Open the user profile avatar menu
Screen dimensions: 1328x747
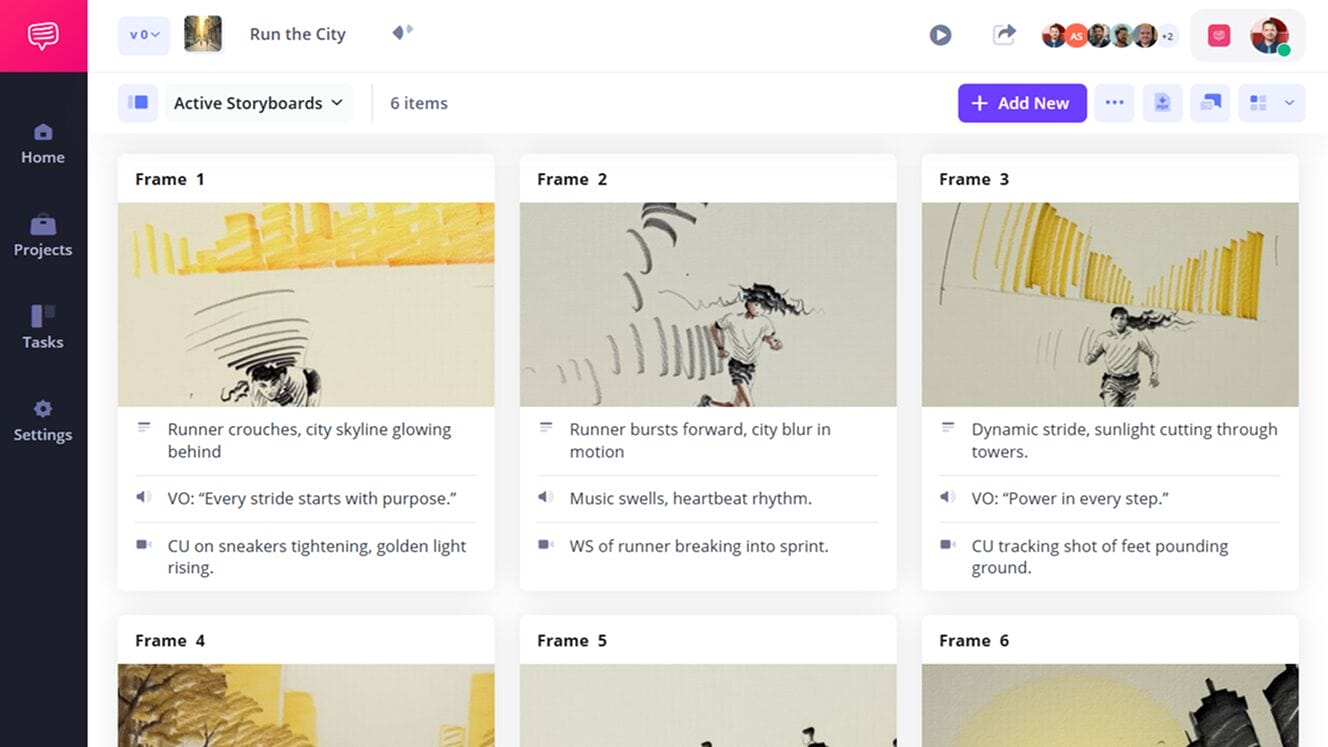1269,36
